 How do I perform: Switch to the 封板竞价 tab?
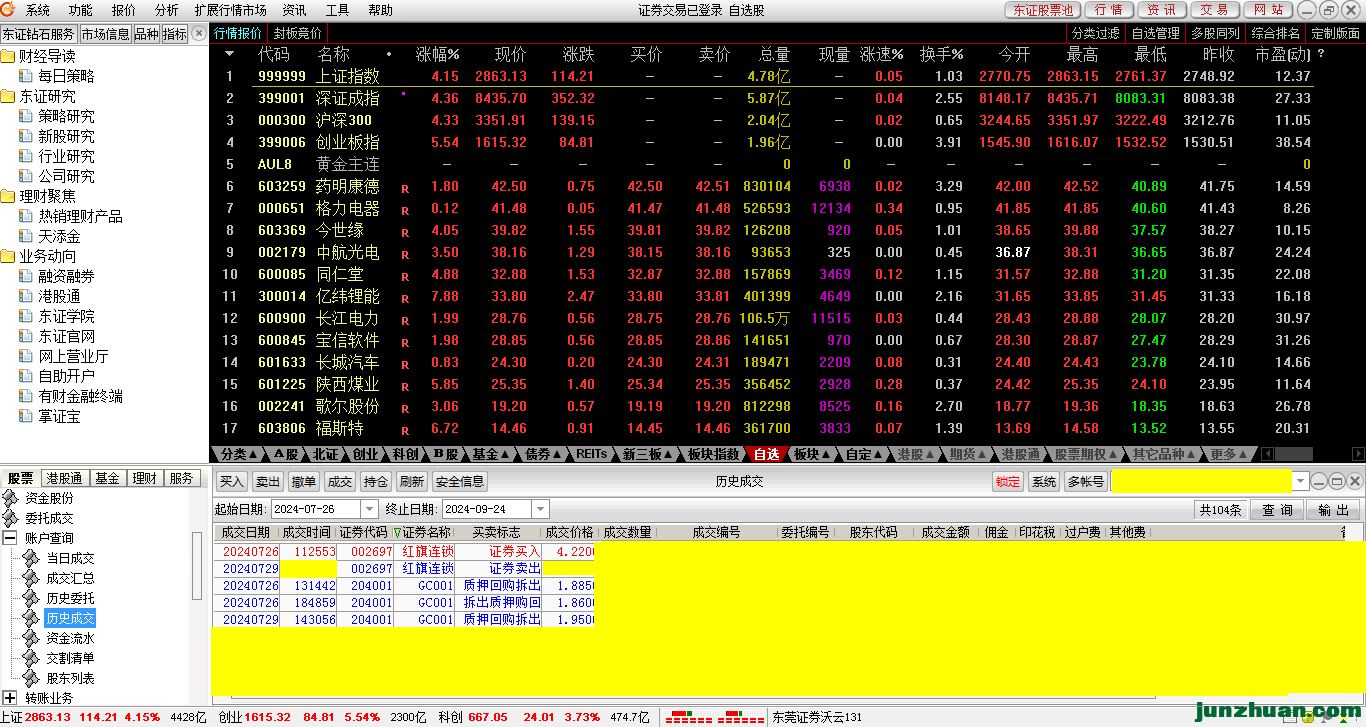coord(298,33)
